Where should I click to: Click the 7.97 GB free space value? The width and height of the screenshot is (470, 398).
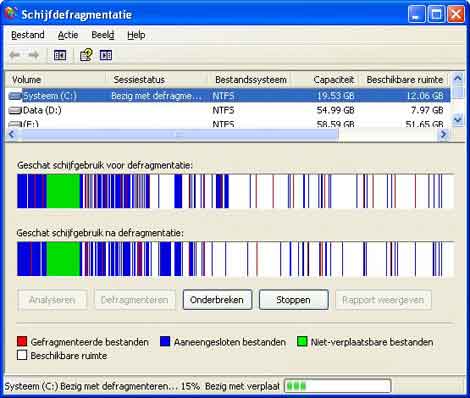tap(427, 110)
